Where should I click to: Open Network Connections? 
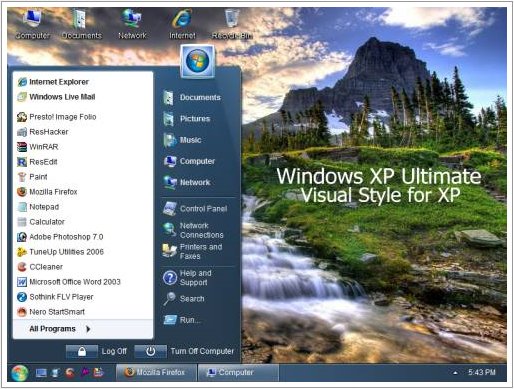[193, 230]
